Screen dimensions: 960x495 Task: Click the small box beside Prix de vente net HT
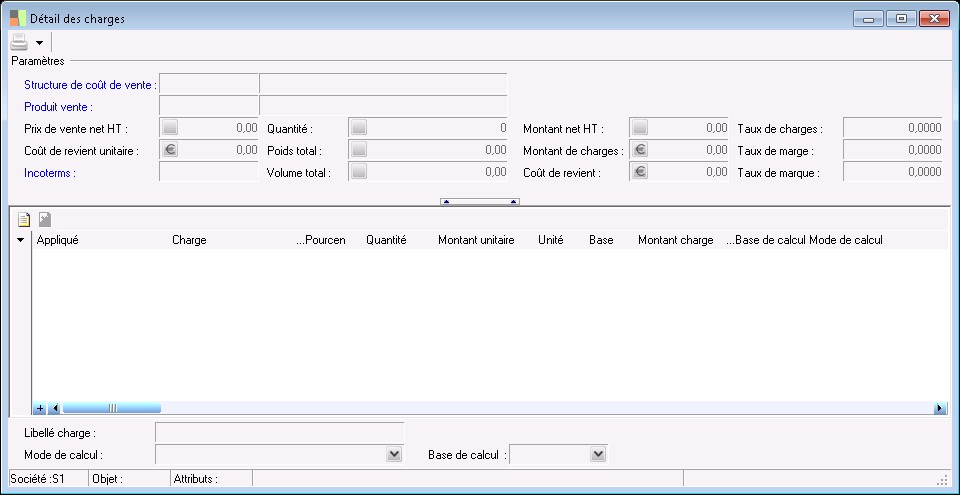point(170,128)
